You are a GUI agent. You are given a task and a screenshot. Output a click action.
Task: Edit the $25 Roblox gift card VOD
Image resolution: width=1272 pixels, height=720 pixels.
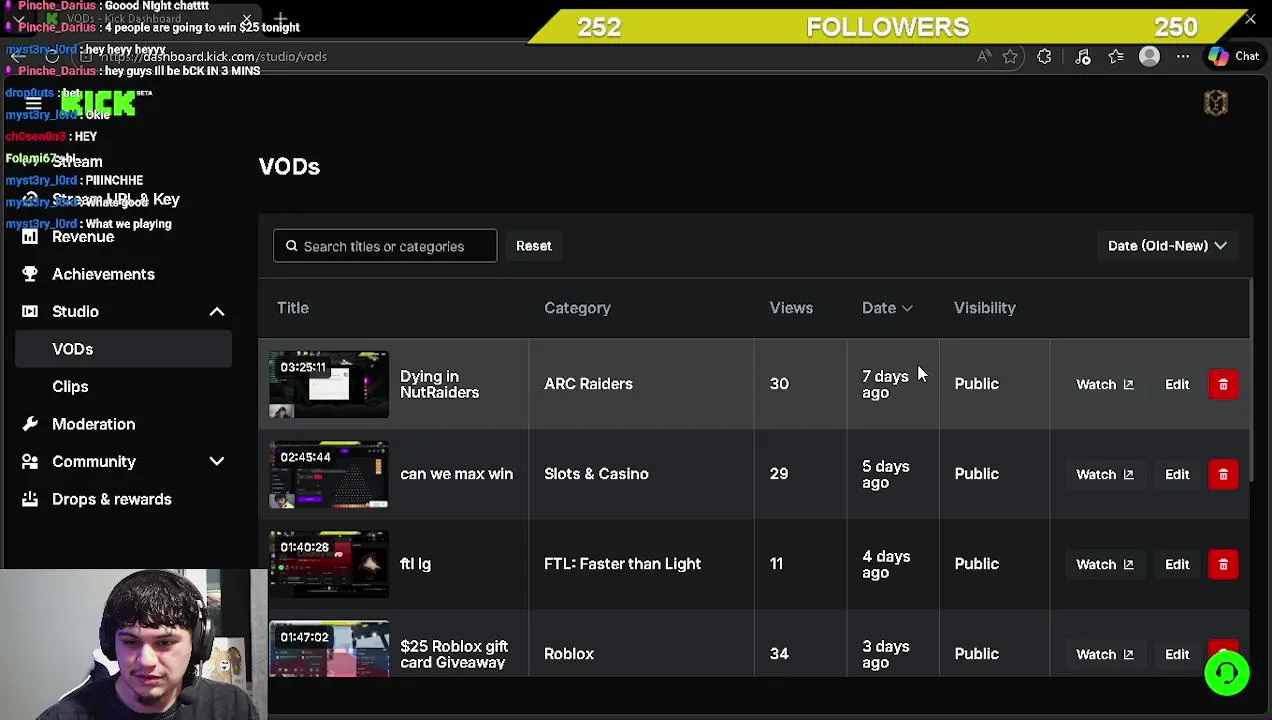[1177, 654]
